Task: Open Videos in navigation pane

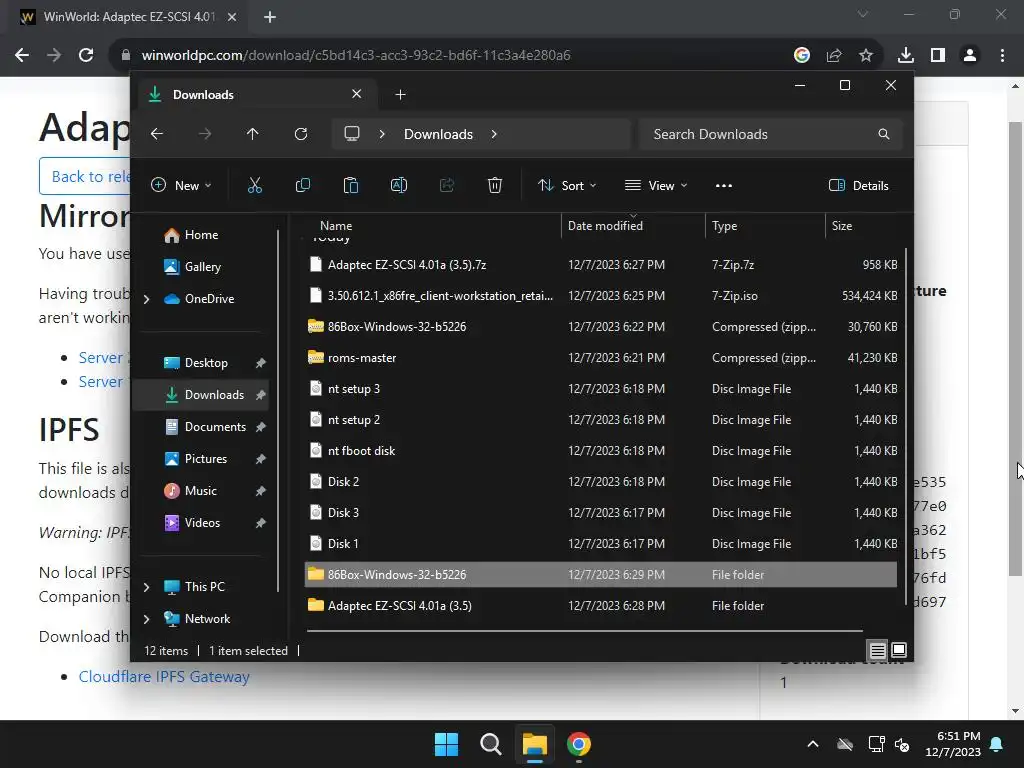Action: pyautogui.click(x=202, y=523)
